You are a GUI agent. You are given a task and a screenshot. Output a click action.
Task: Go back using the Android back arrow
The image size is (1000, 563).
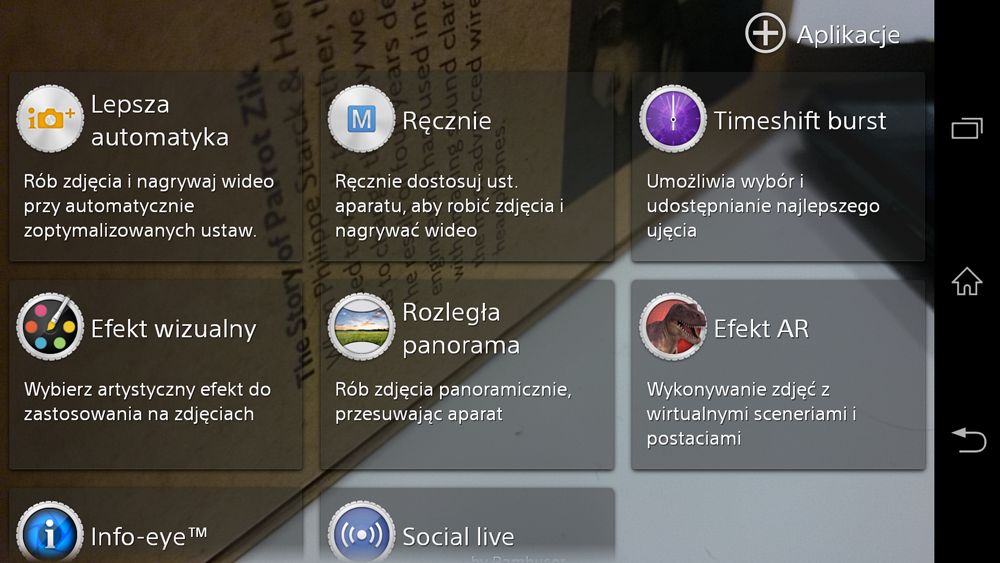[969, 439]
